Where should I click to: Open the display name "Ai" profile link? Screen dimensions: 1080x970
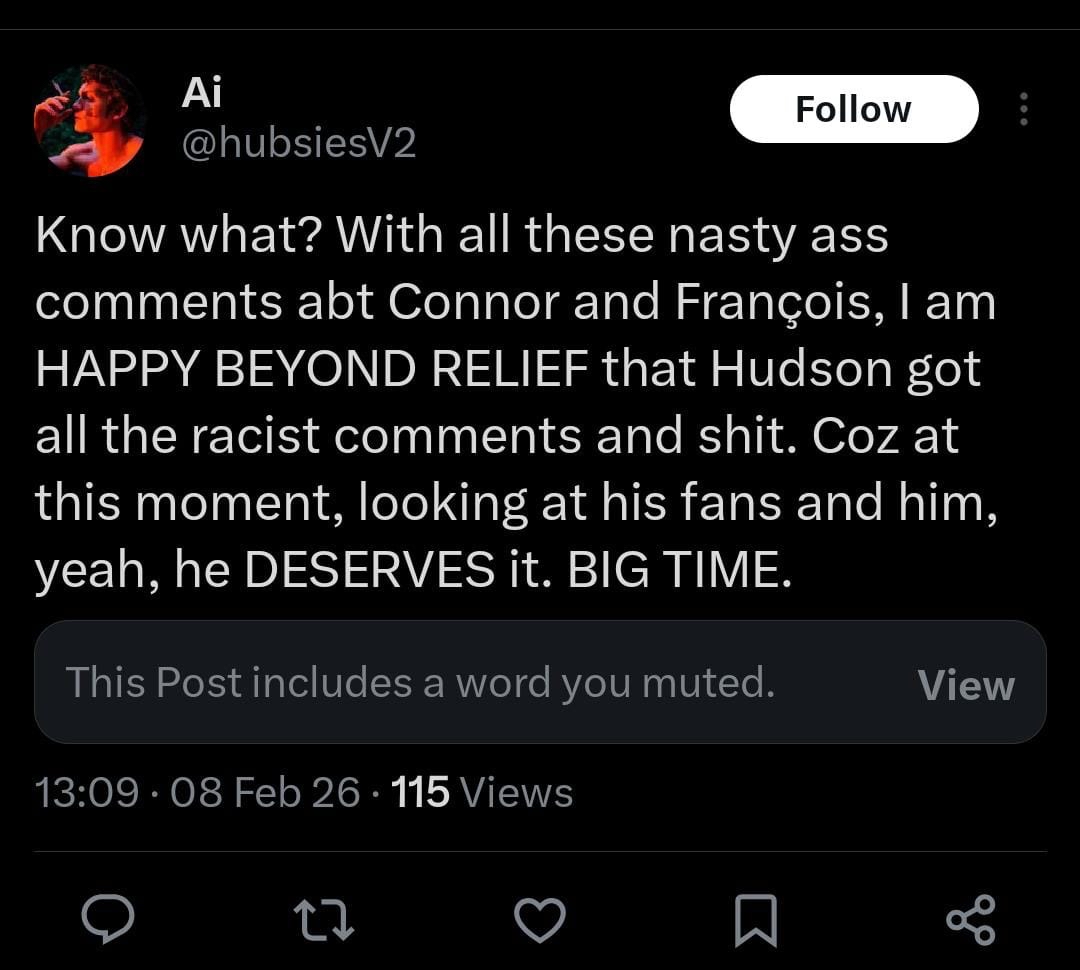pos(202,93)
